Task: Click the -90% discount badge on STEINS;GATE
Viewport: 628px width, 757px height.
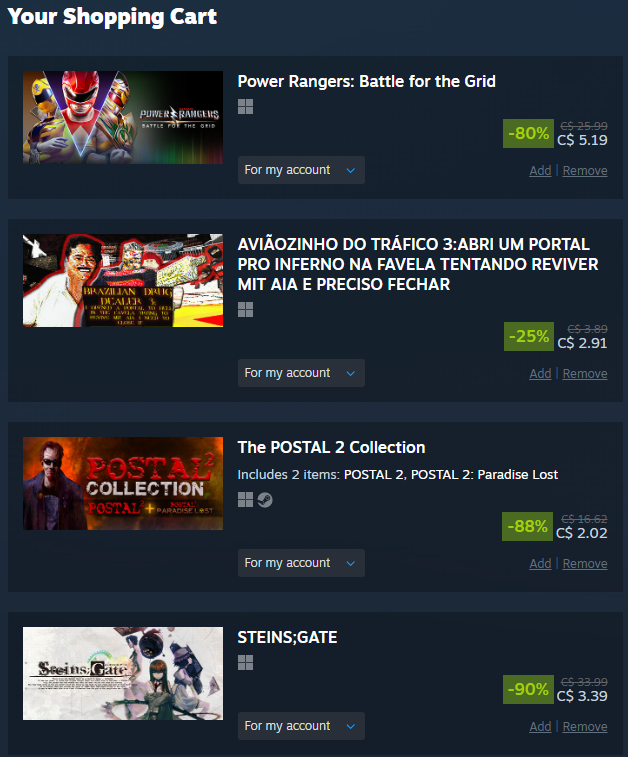Action: 528,689
